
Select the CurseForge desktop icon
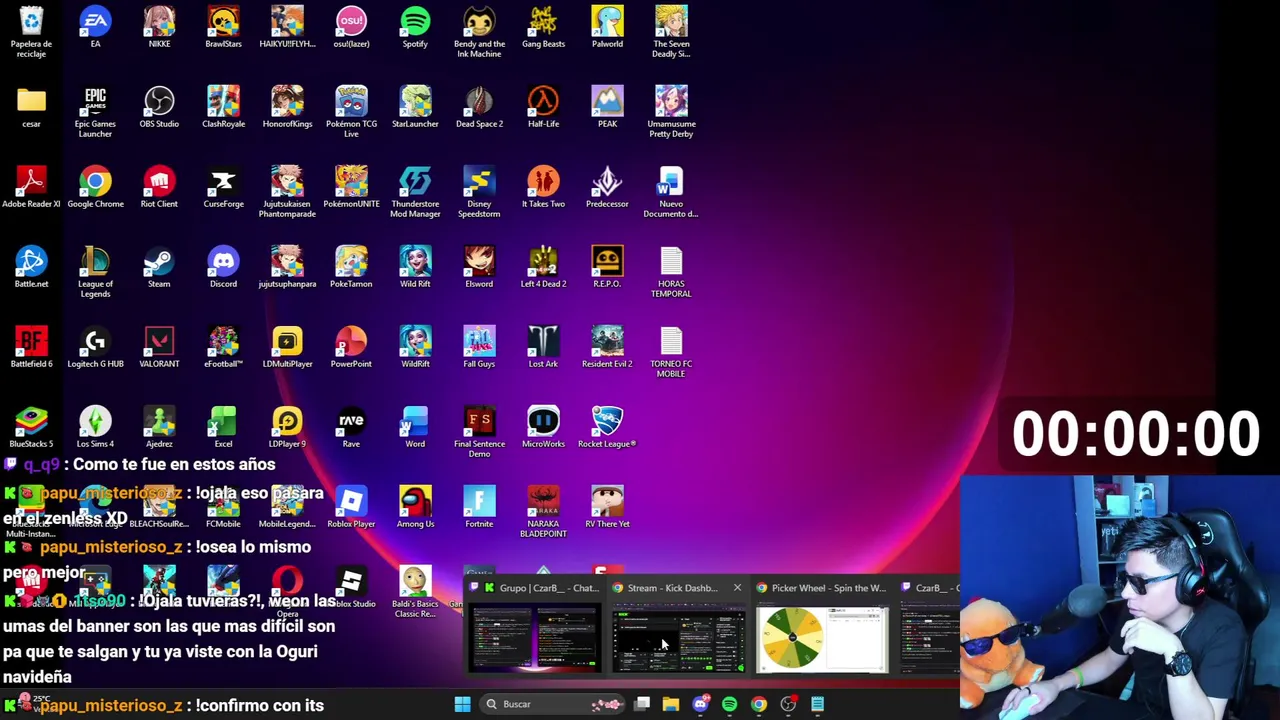tap(223, 187)
